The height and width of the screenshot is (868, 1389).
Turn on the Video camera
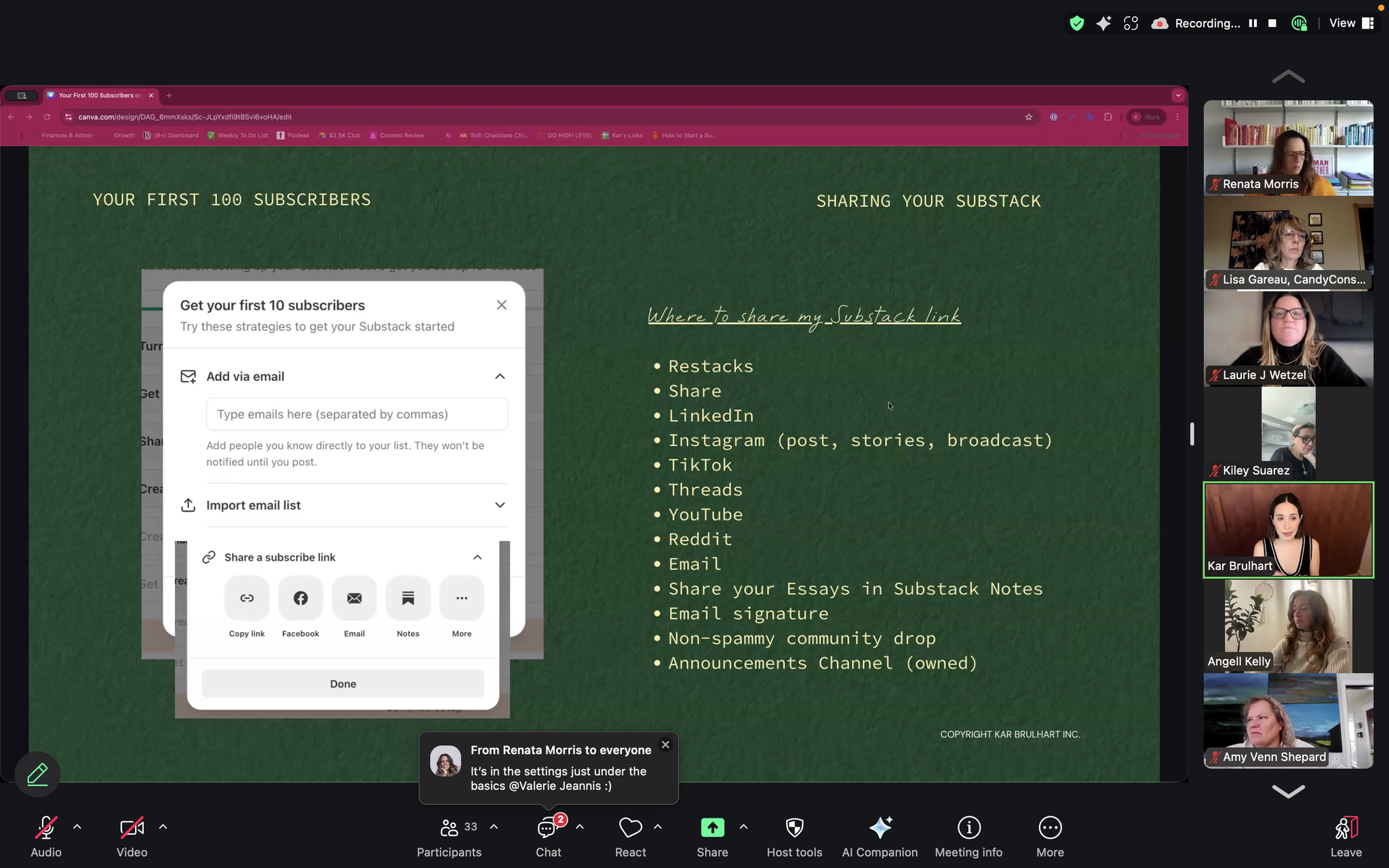coord(132,828)
